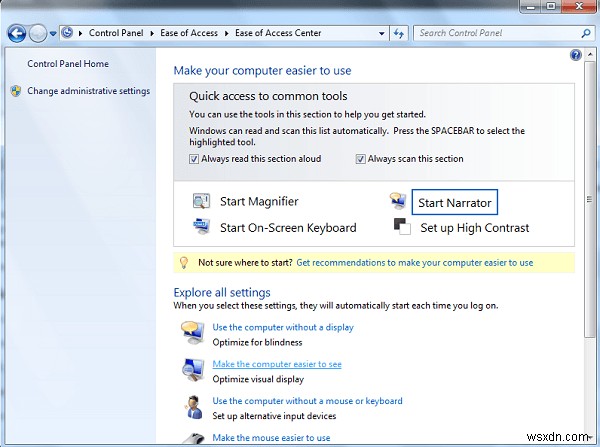Open Control Panel Home link
The width and height of the screenshot is (600, 447).
pos(68,64)
